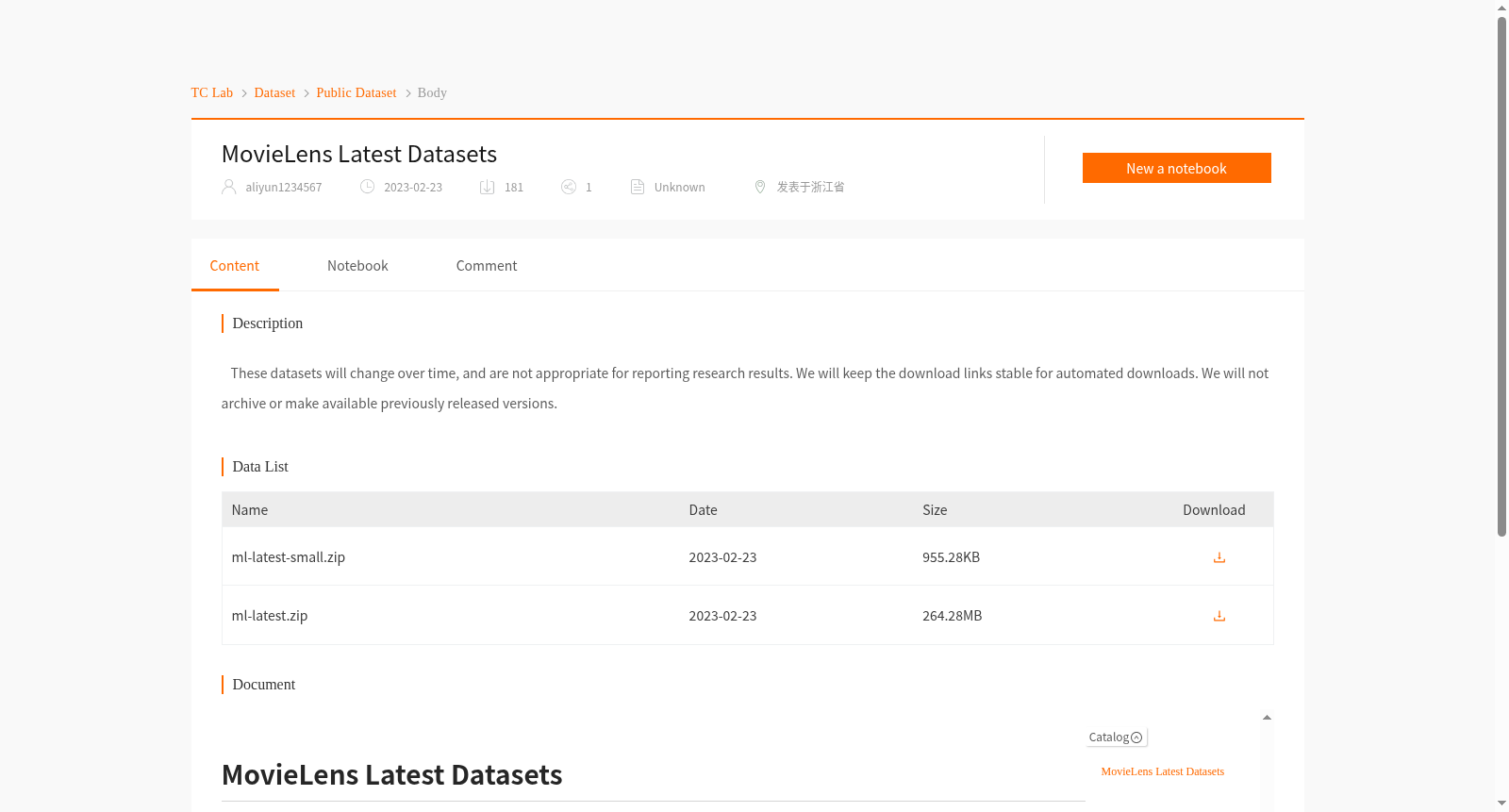
Task: Click the 发表于浙江省 location text
Action: [811, 187]
